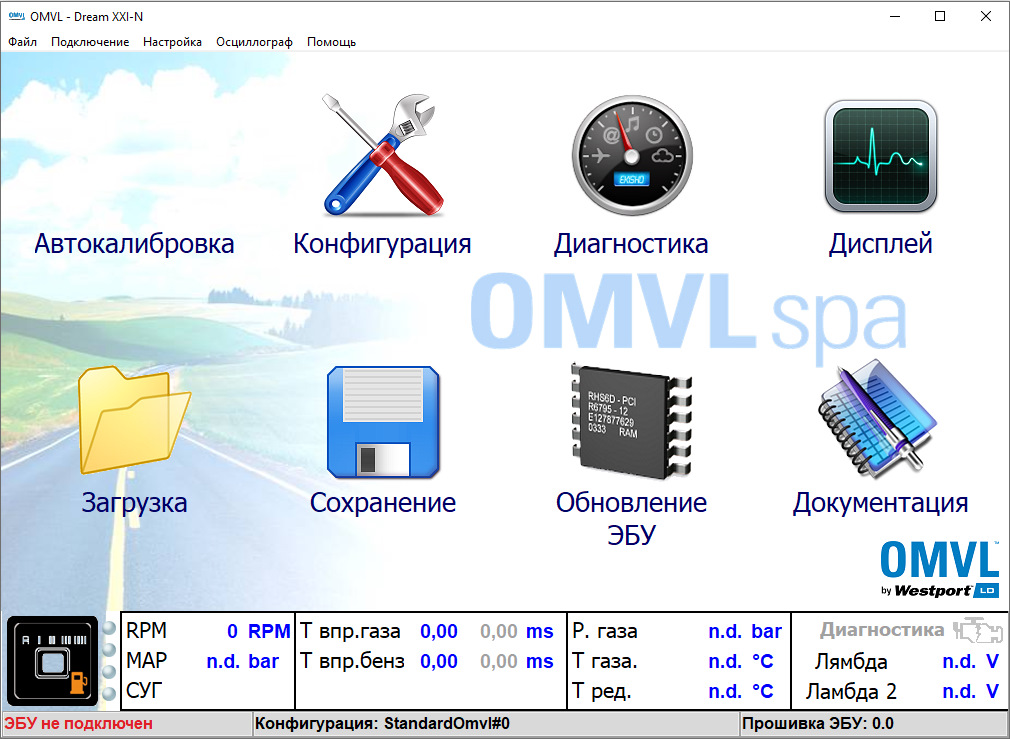
Task: Click the Диагностика gauge icon
Action: coord(631,153)
